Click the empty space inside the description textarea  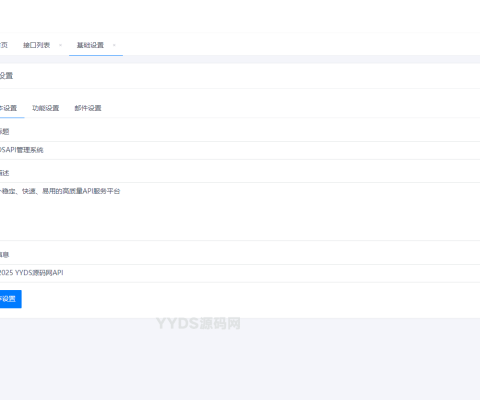(x=240, y=220)
